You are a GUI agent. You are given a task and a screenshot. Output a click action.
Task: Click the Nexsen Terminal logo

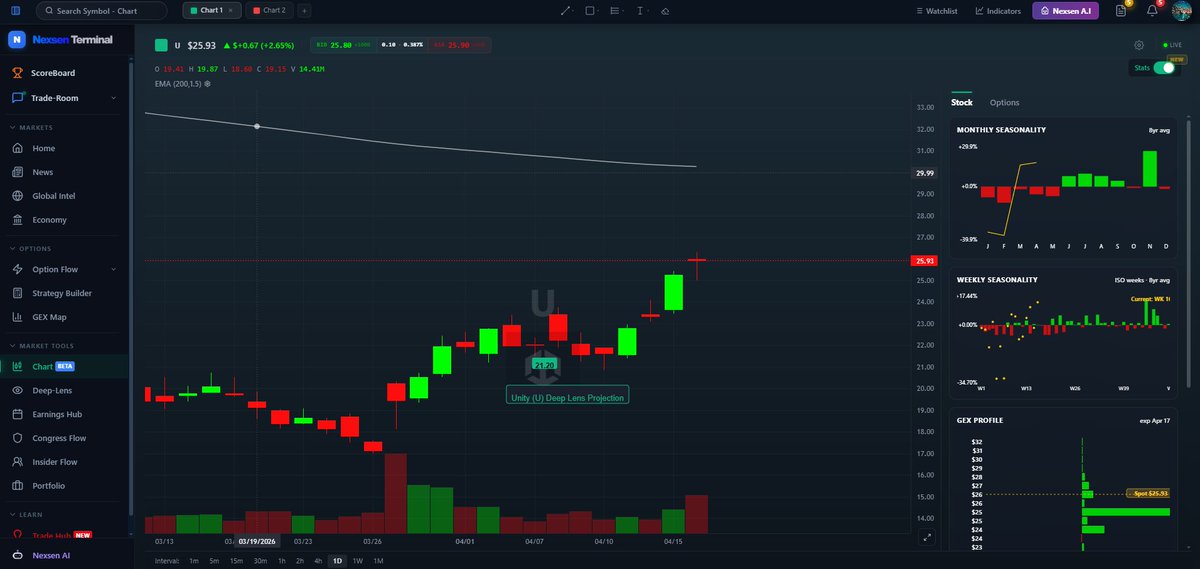coord(61,40)
